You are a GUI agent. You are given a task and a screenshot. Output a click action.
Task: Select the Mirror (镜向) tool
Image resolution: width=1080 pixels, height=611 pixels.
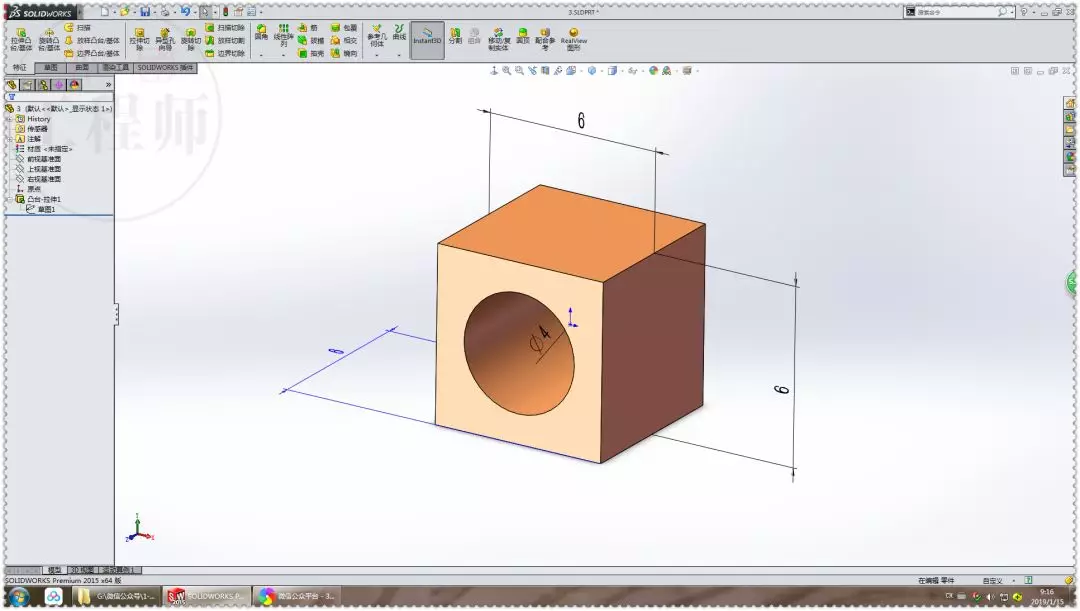[344, 53]
